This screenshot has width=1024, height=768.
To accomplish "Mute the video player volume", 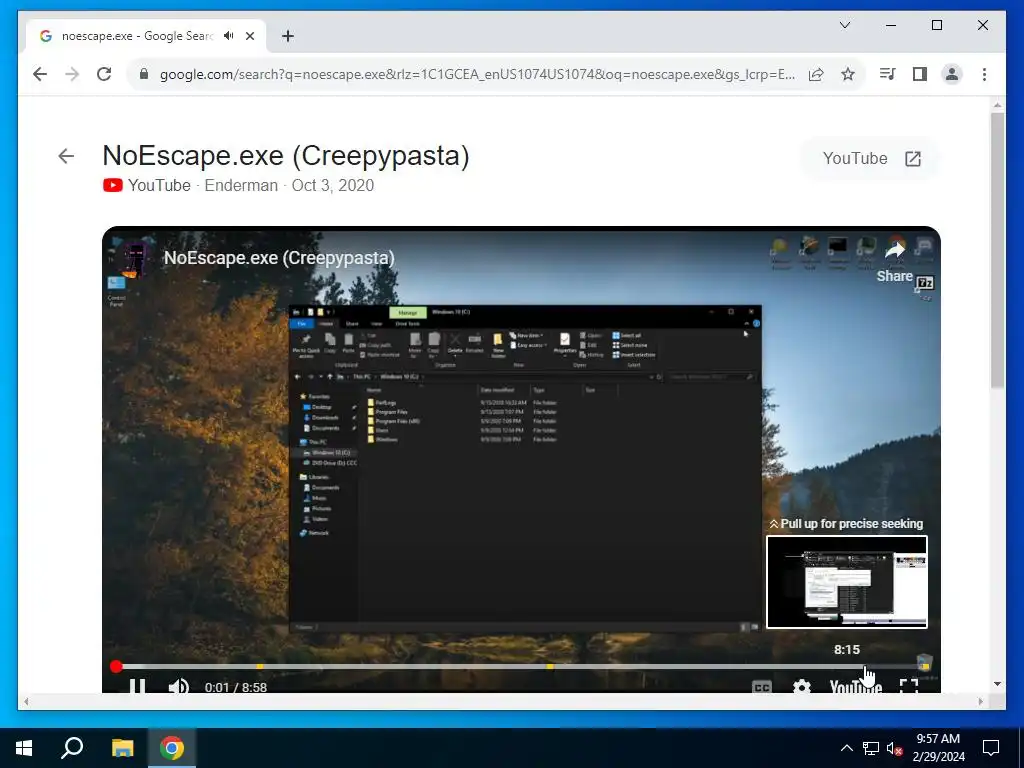I will (178, 686).
